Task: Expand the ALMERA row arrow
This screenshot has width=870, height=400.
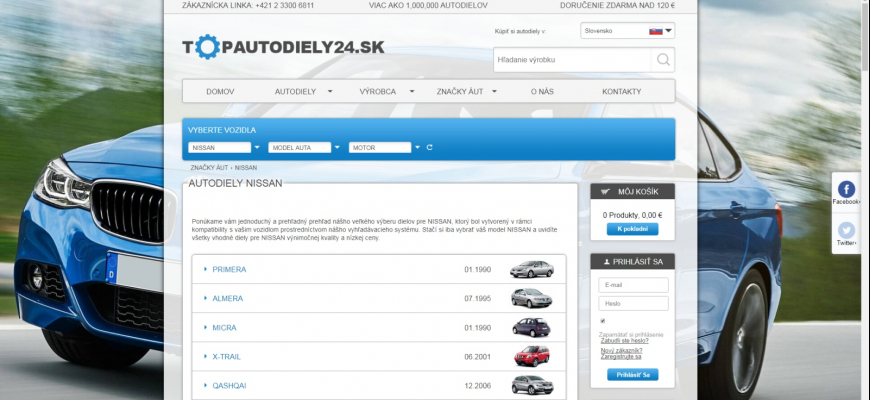Action: (x=205, y=298)
